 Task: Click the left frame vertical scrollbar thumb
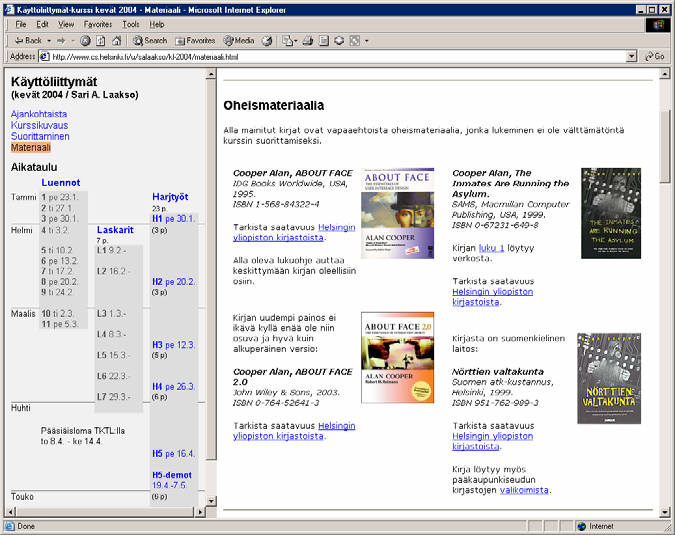(x=211, y=269)
